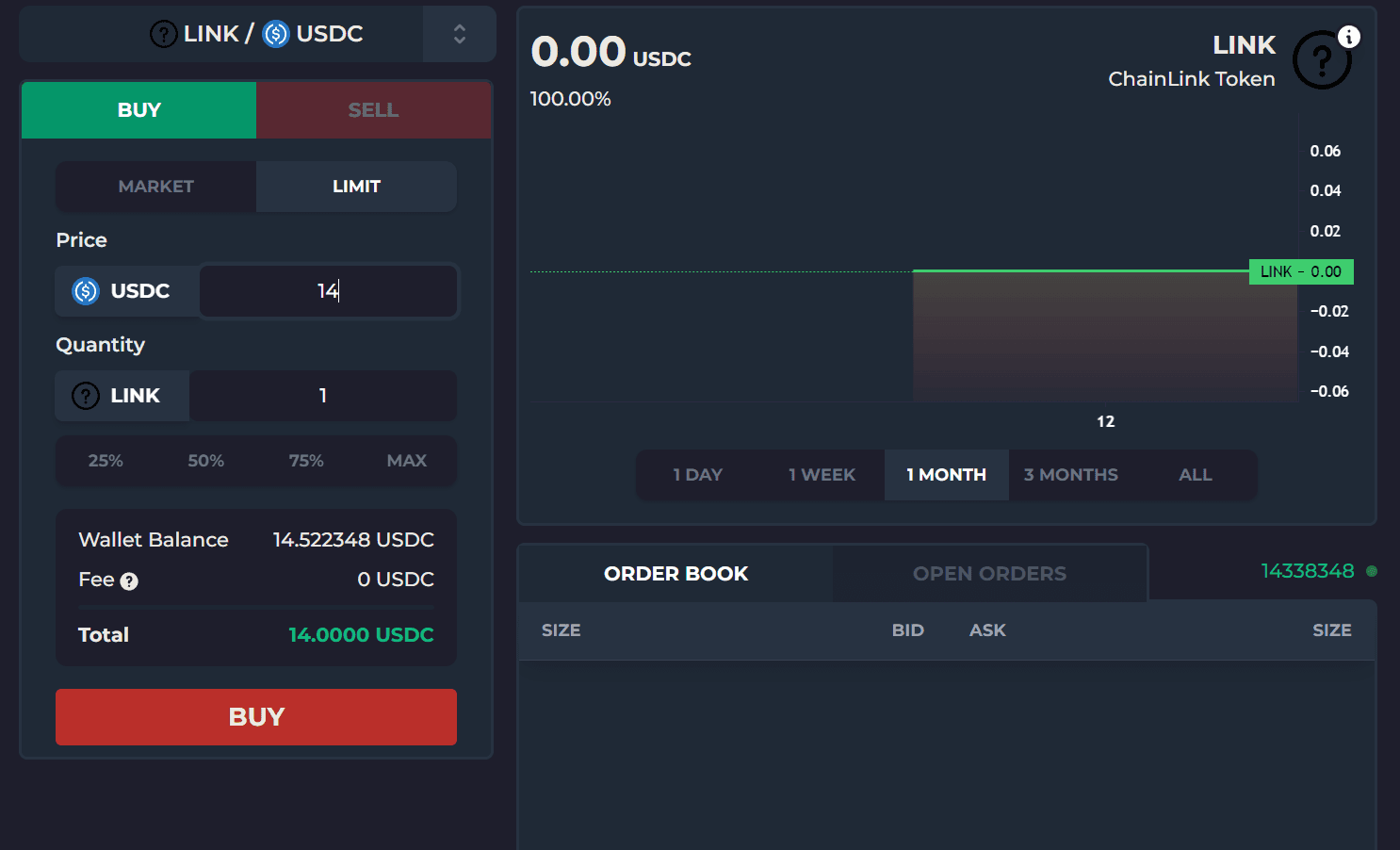Viewport: 1400px width, 850px height.
Task: Click the info icon beside LINK token
Action: [1349, 37]
